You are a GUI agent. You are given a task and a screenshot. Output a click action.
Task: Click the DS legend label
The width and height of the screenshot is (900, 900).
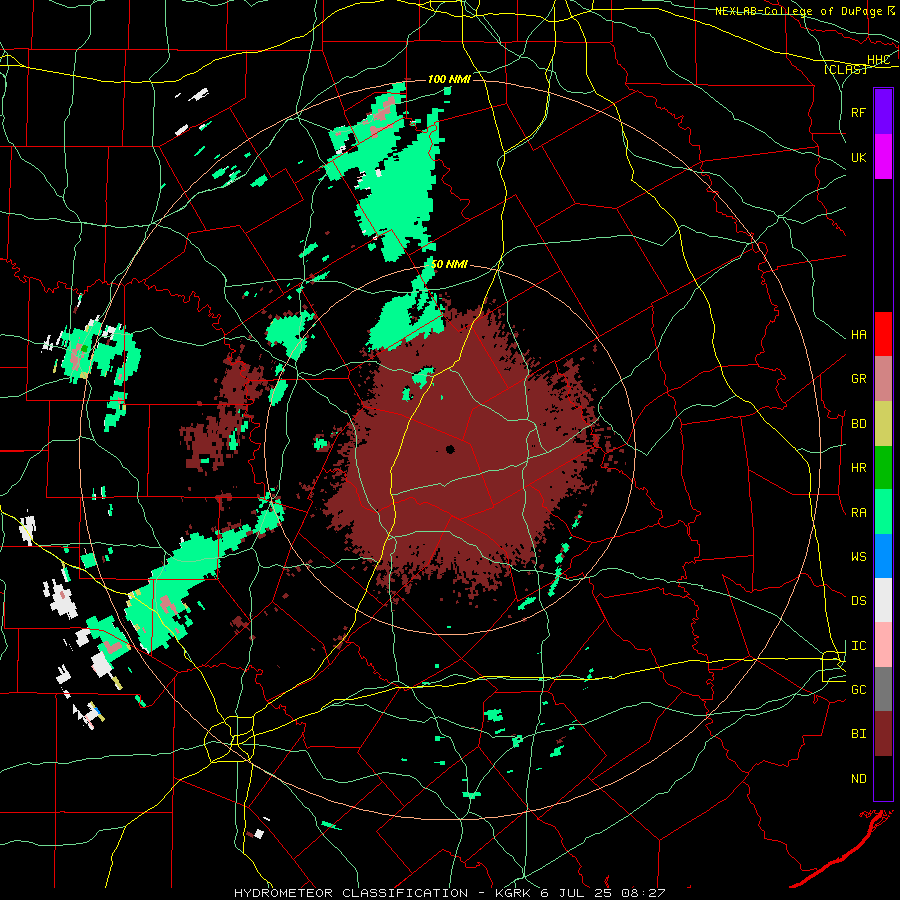pyautogui.click(x=859, y=601)
